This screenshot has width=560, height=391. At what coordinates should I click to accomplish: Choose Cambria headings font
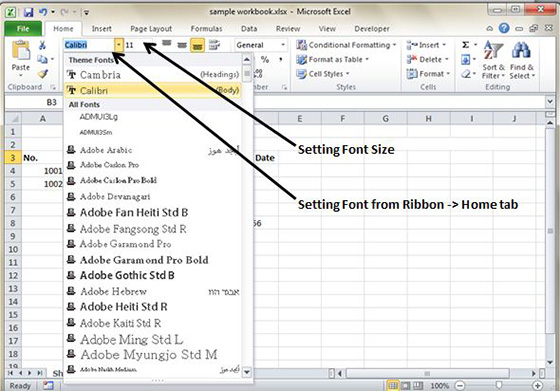[x=152, y=75]
